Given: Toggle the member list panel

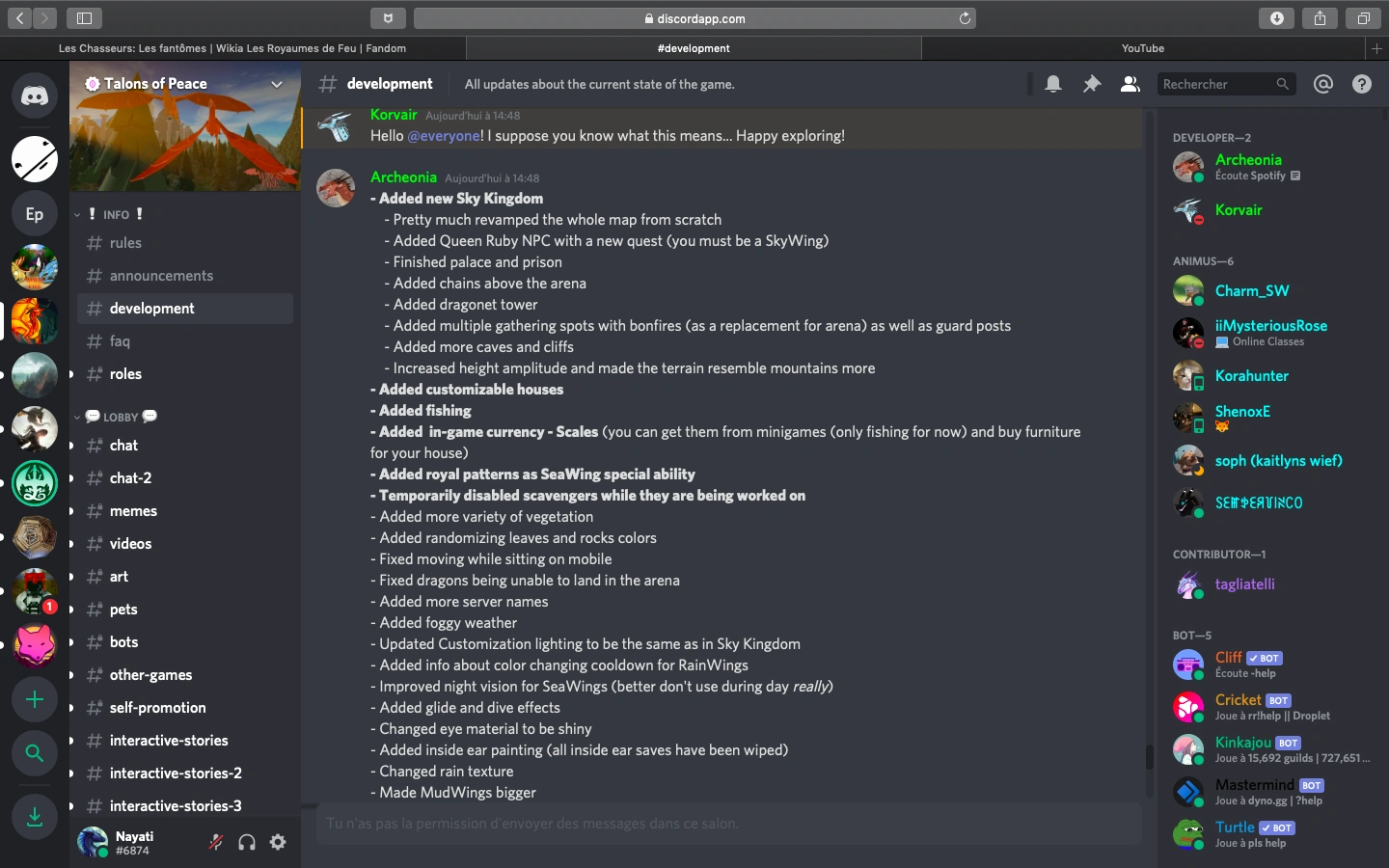Looking at the screenshot, I should (1130, 85).
